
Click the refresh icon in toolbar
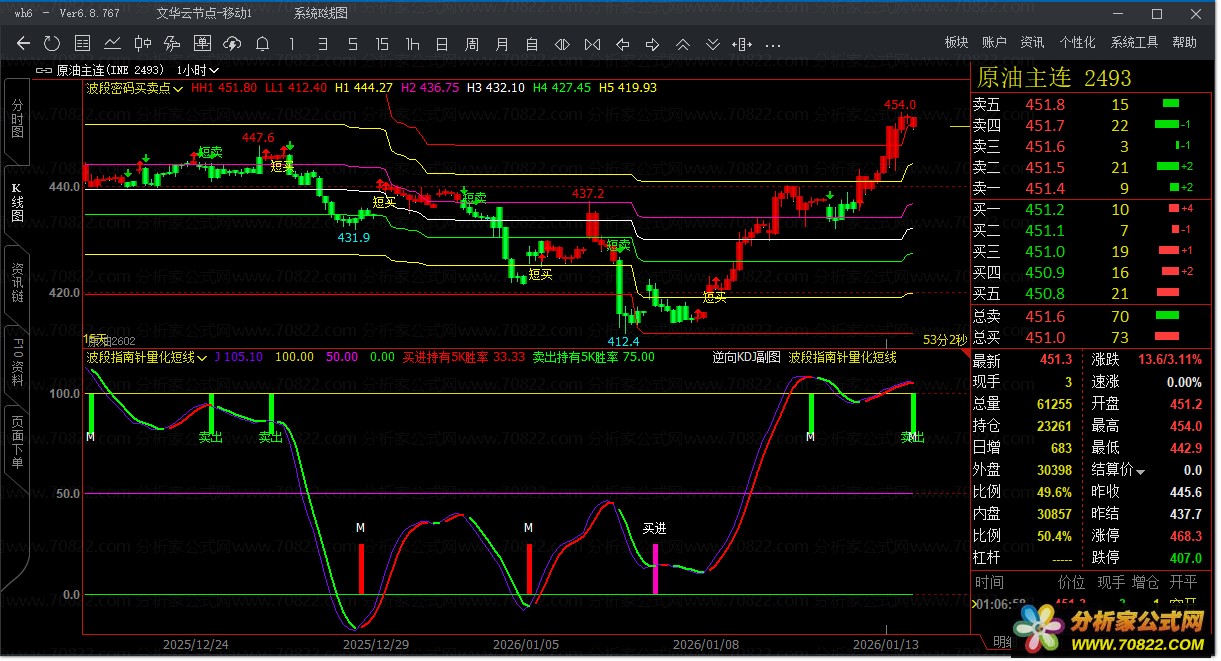52,43
